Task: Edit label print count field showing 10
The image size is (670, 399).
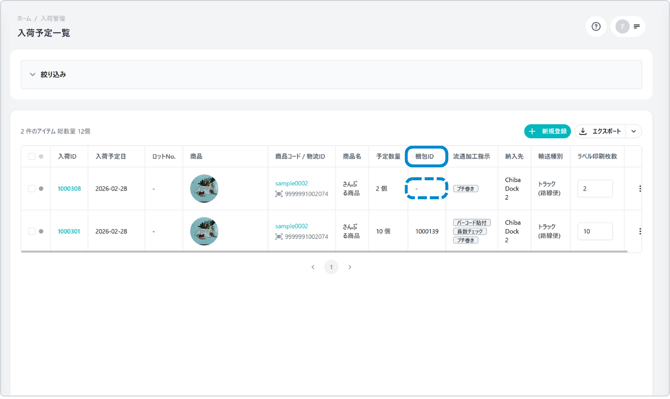Action: point(595,231)
